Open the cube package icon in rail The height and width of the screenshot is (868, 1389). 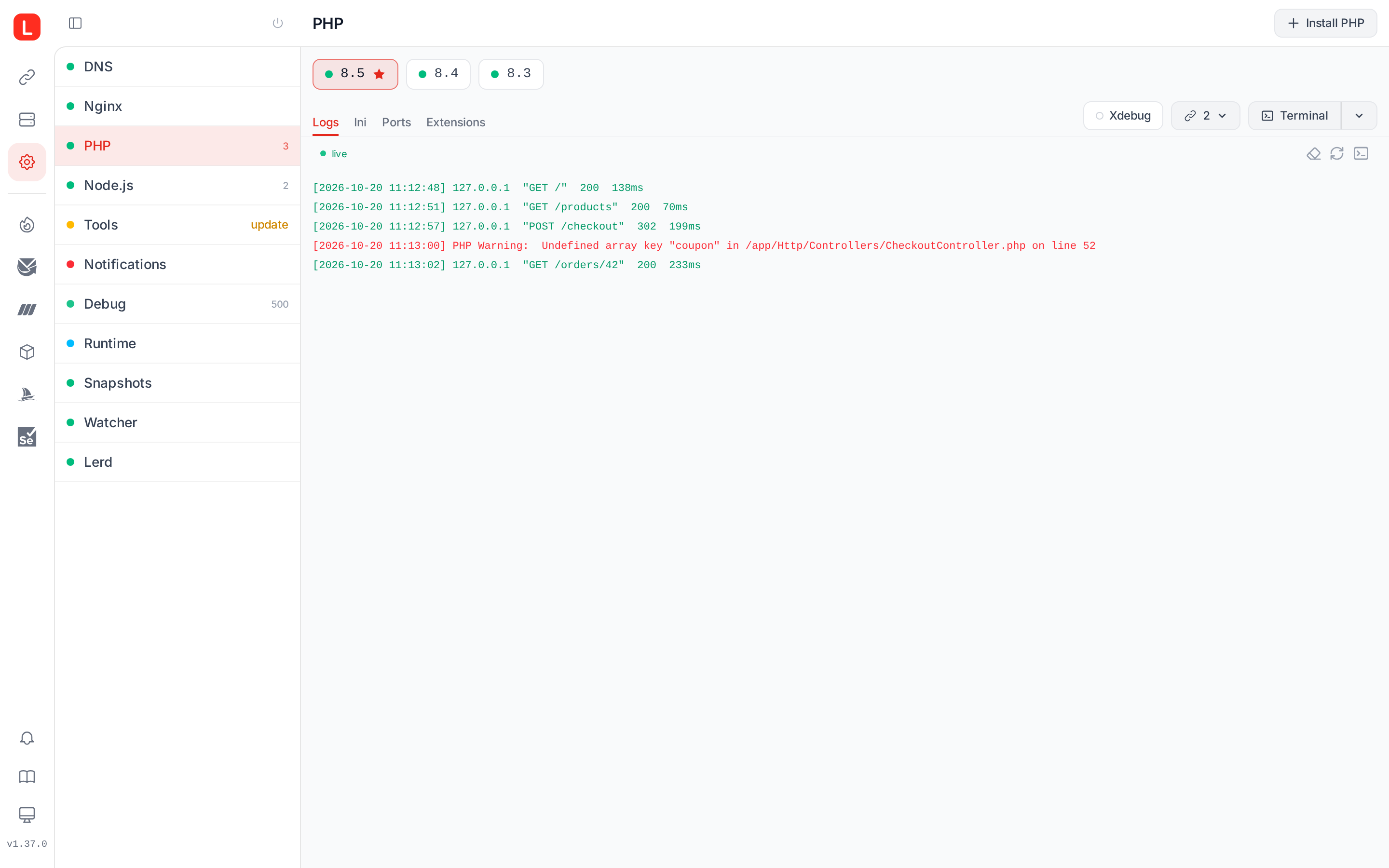pos(27,352)
